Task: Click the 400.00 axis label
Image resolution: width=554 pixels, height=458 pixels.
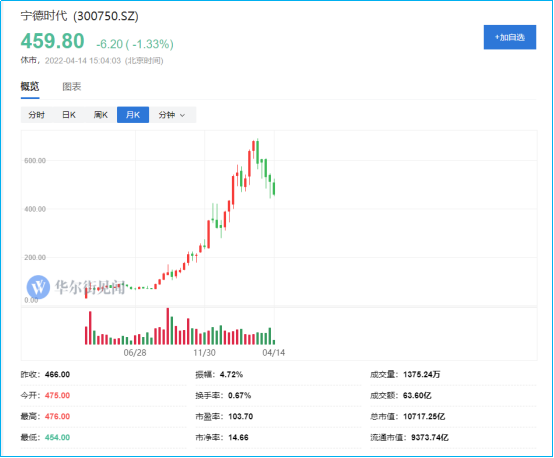Action: (35, 209)
